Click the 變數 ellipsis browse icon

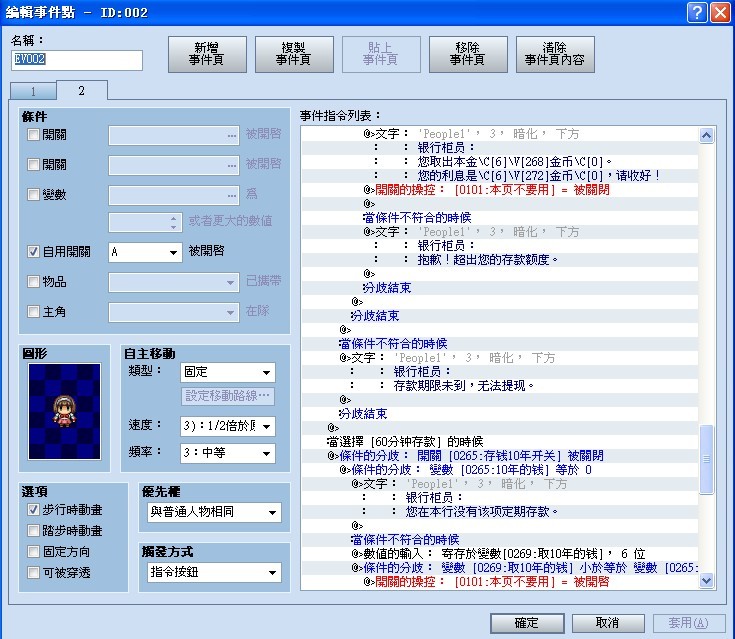pyautogui.click(x=232, y=195)
